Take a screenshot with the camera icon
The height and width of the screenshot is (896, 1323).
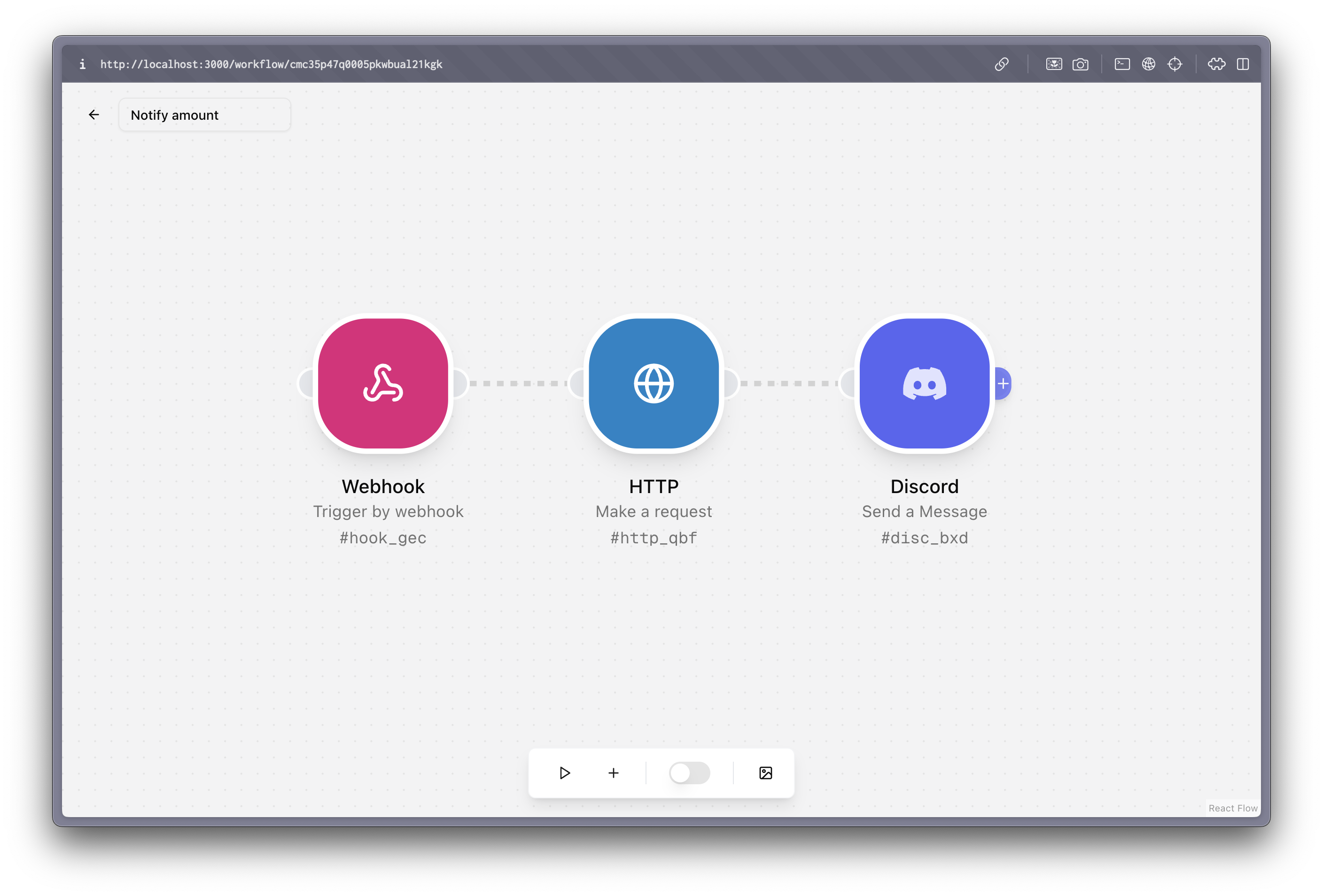(x=1080, y=64)
